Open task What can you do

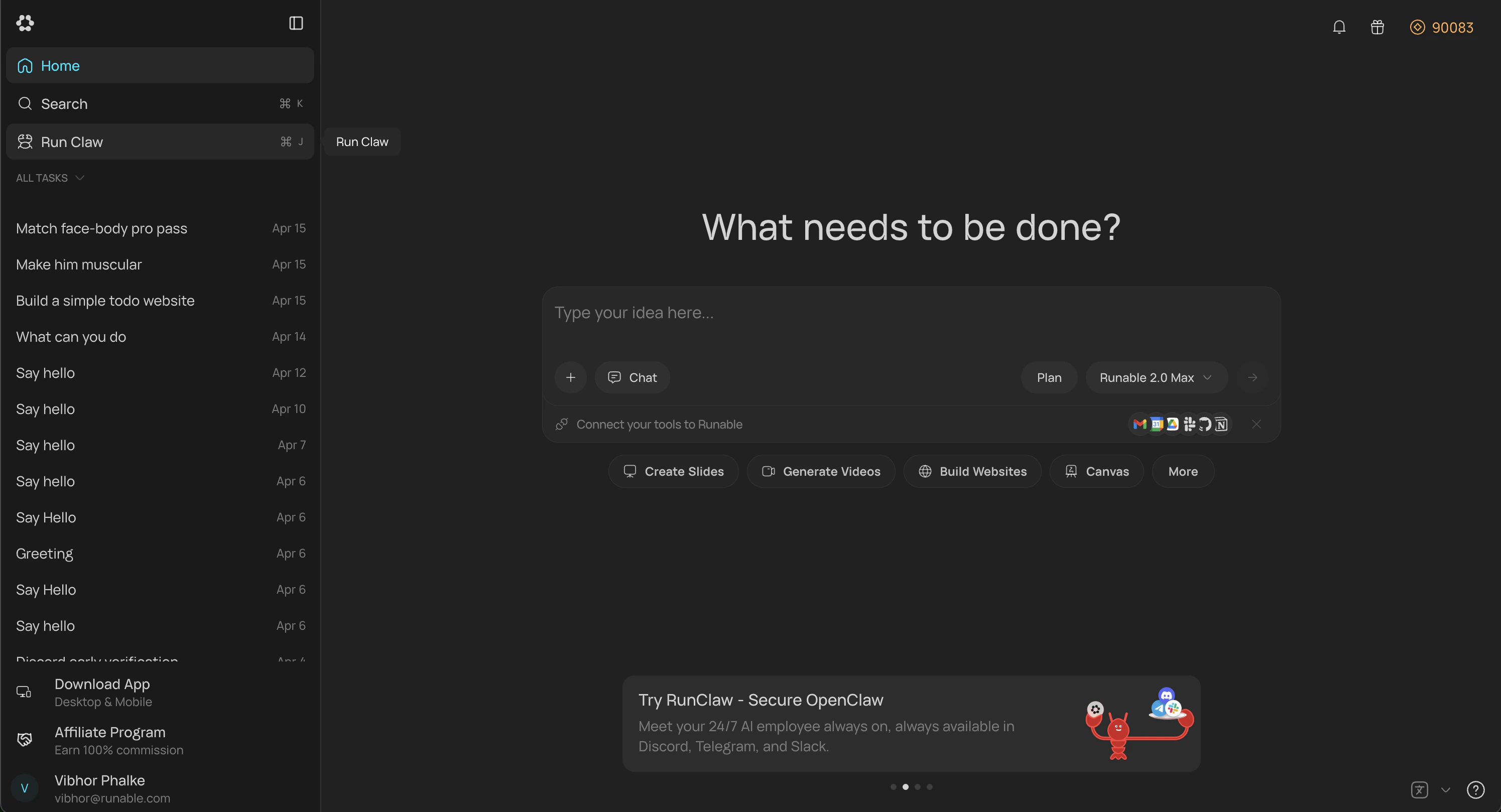(160, 337)
